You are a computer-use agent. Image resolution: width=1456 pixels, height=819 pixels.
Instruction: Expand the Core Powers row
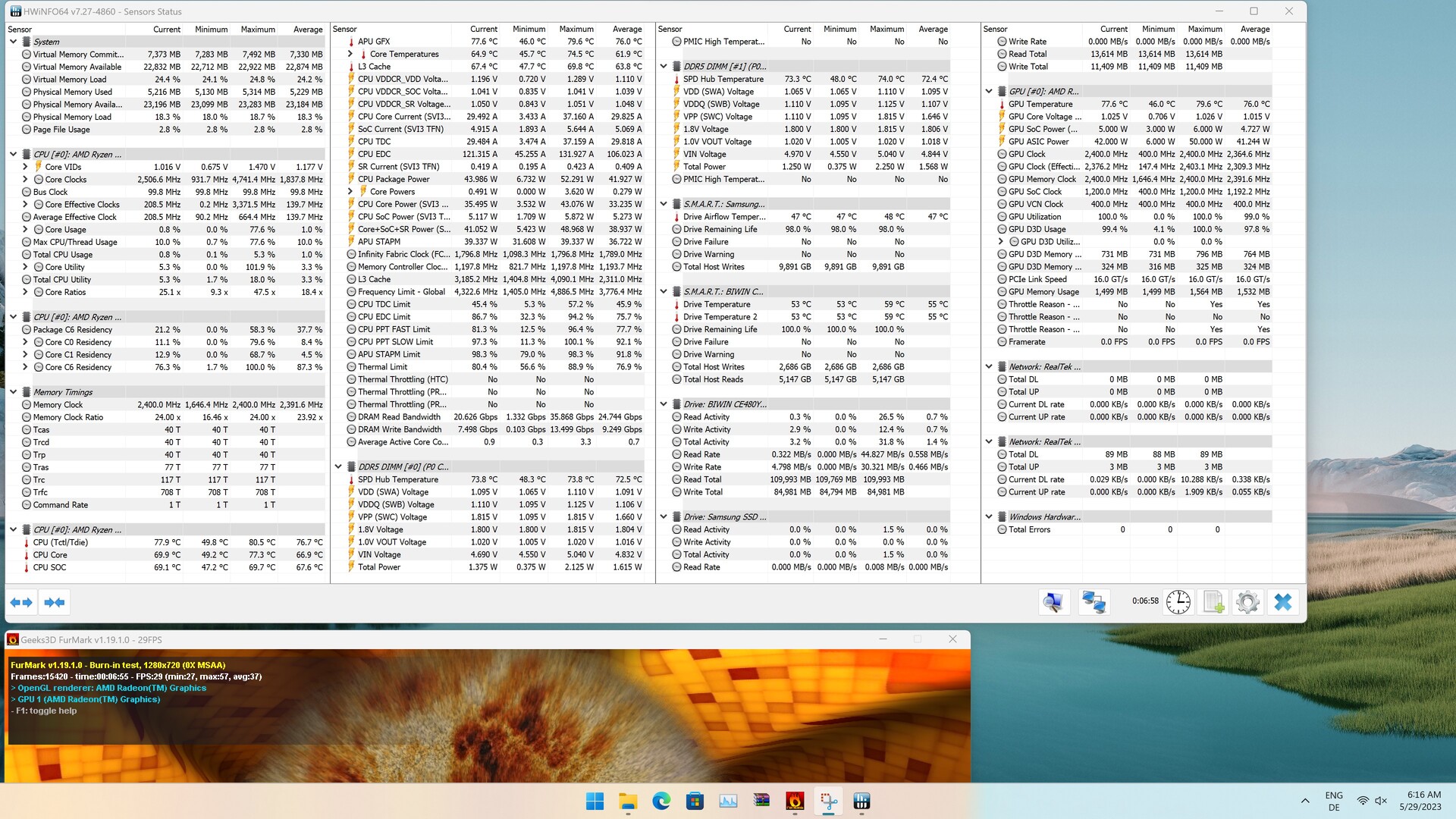point(350,192)
